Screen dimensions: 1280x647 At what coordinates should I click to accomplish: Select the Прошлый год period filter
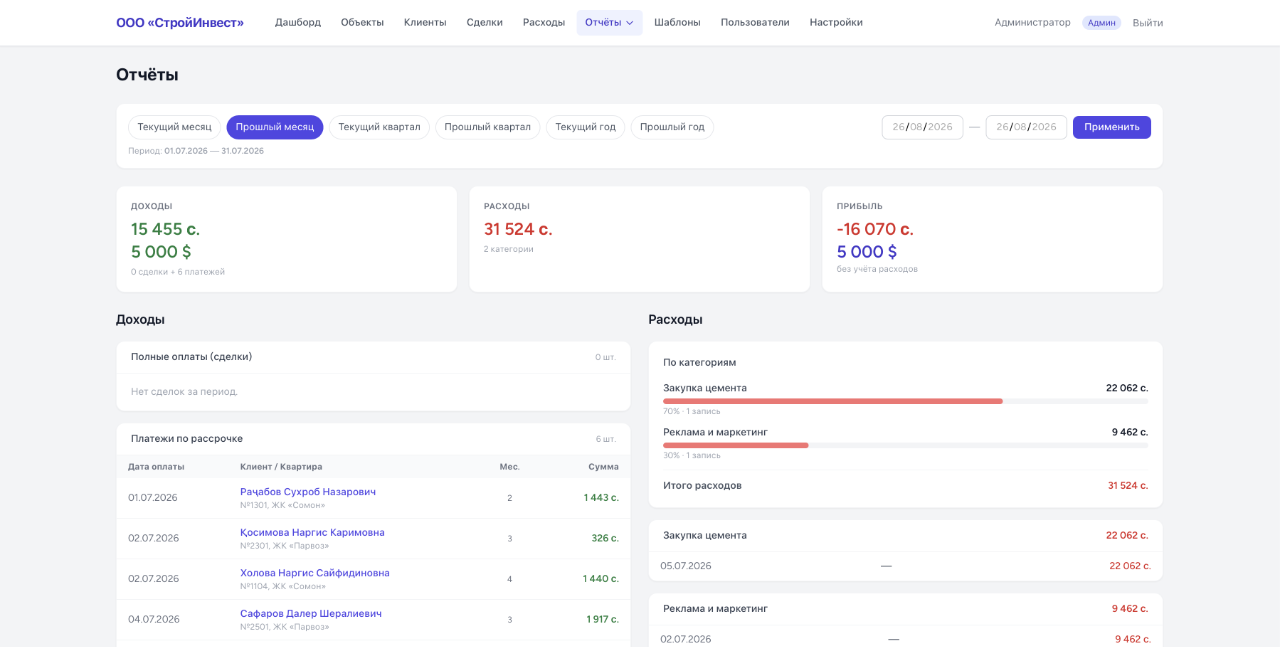click(672, 127)
